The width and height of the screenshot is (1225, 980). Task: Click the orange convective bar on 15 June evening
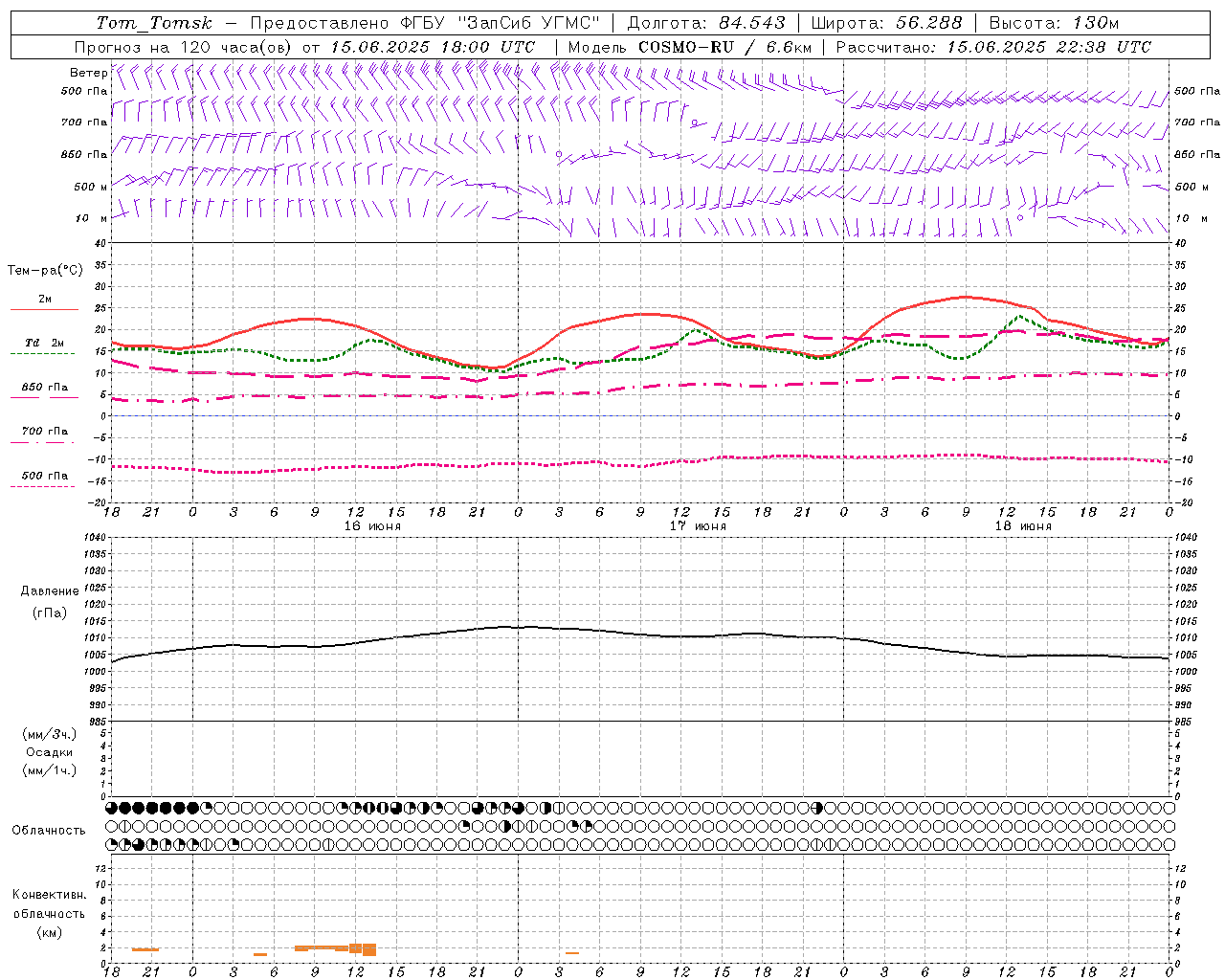(x=145, y=949)
